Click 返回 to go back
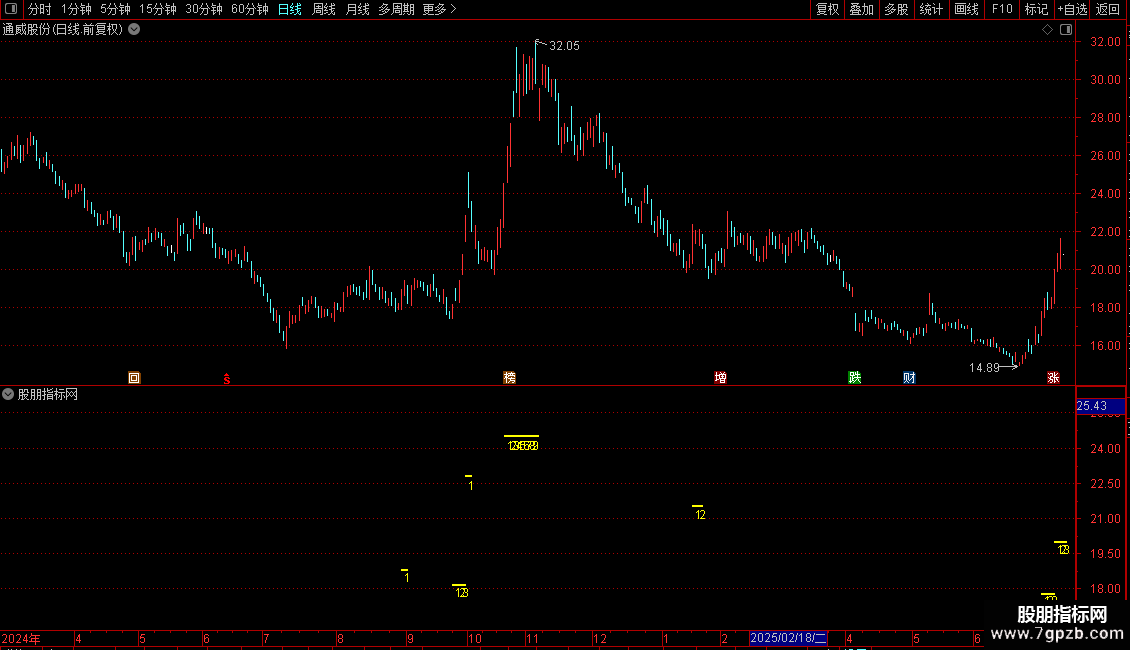The width and height of the screenshot is (1130, 650). pyautogui.click(x=1108, y=9)
